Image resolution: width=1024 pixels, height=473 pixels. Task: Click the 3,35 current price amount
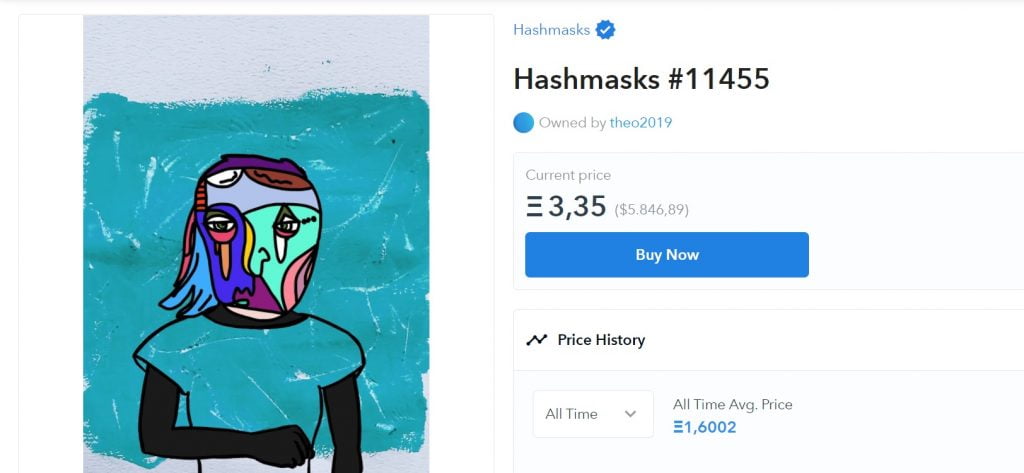tap(577, 207)
